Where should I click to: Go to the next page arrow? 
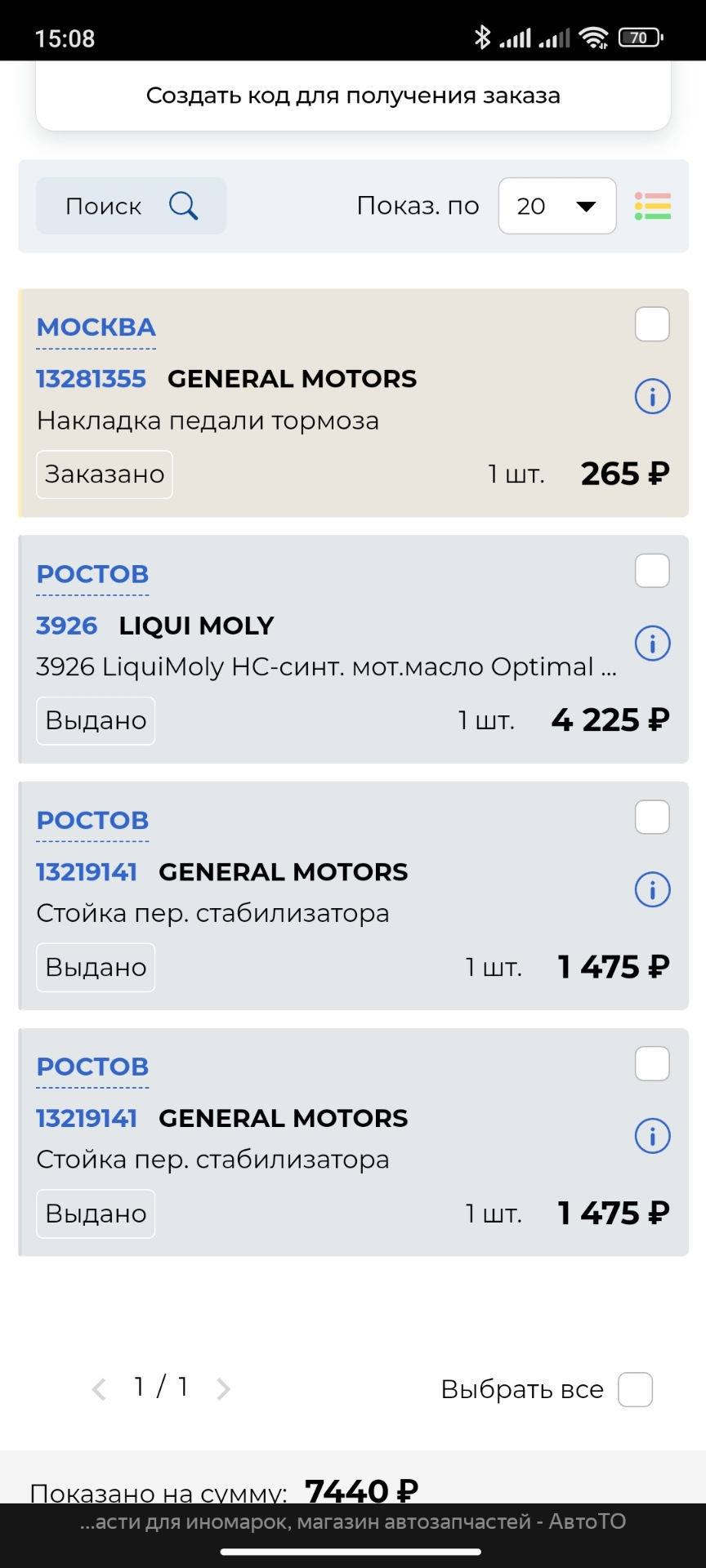pyautogui.click(x=223, y=1389)
